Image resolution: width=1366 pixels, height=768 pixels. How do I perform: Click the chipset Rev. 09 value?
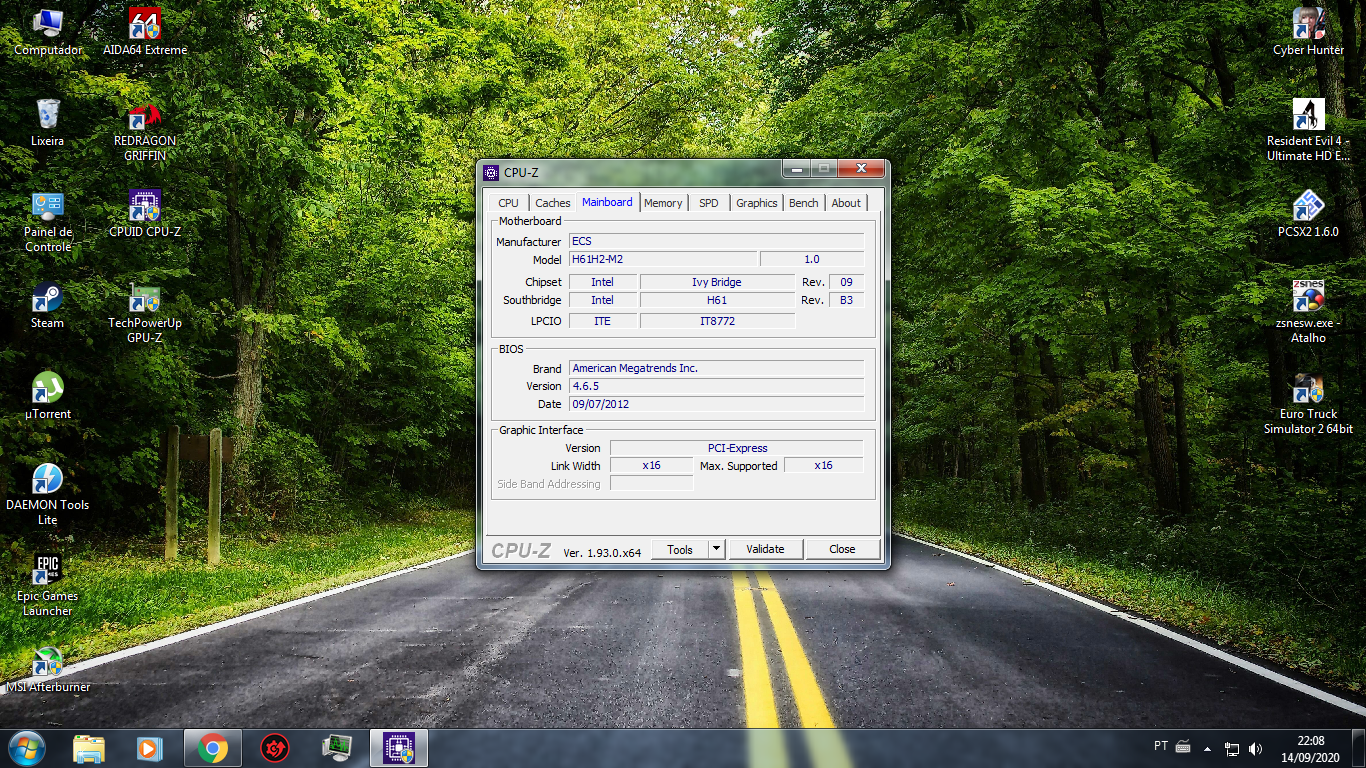846,282
